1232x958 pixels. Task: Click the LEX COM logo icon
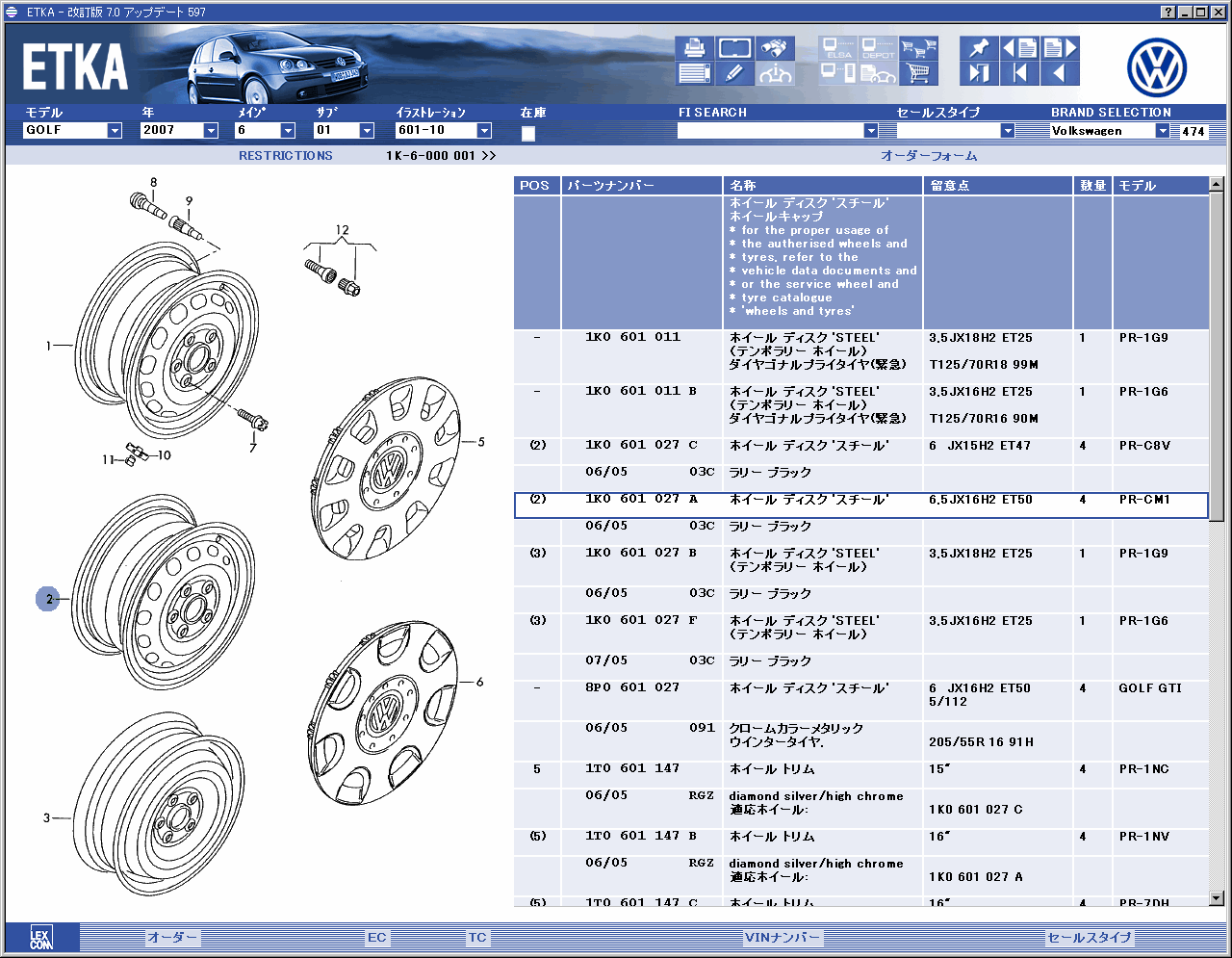coord(40,938)
